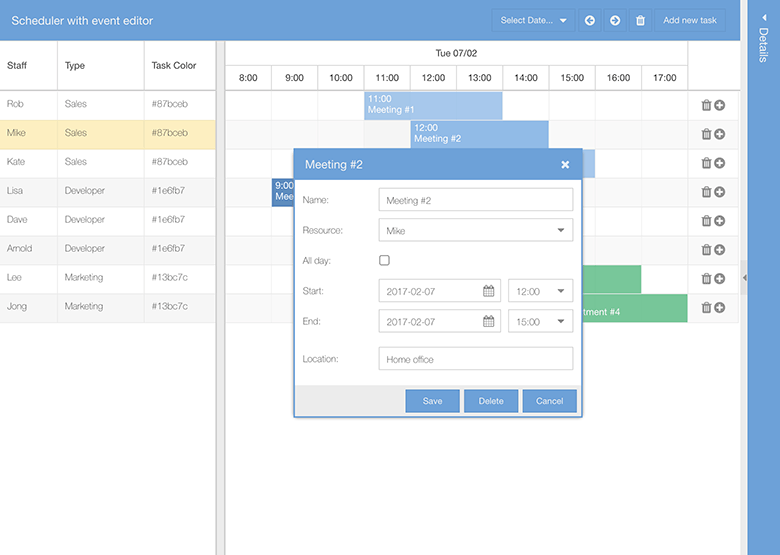780x555 pixels.
Task: Click the Start date field
Action: click(439, 291)
